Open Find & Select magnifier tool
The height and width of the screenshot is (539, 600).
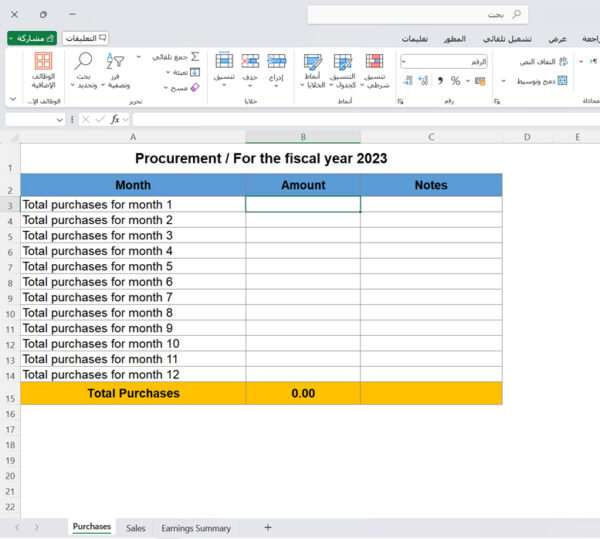pyautogui.click(x=84, y=62)
